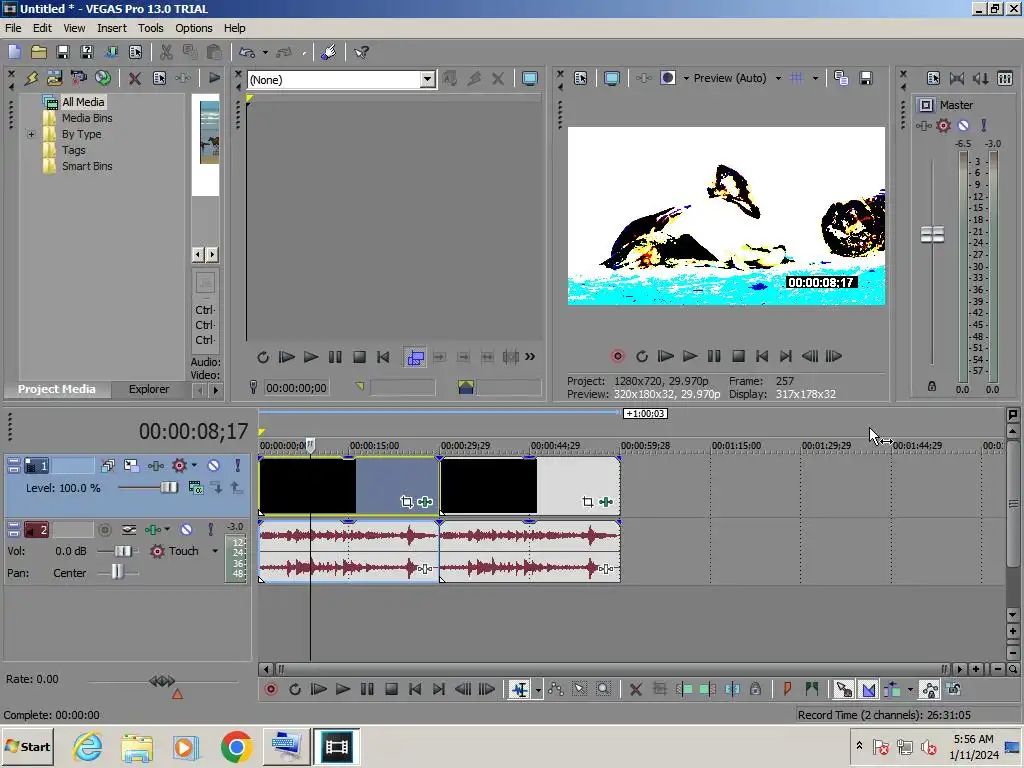Open video track 1 automation settings arrow
The width and height of the screenshot is (1024, 768).
pos(194,466)
